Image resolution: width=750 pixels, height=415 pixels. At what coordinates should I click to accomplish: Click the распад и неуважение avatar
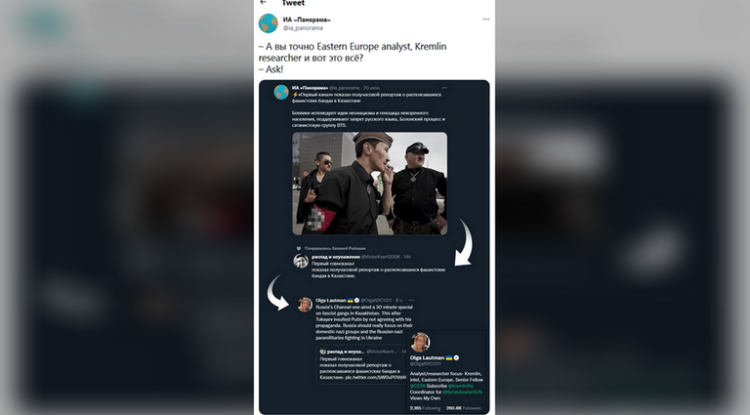[301, 261]
